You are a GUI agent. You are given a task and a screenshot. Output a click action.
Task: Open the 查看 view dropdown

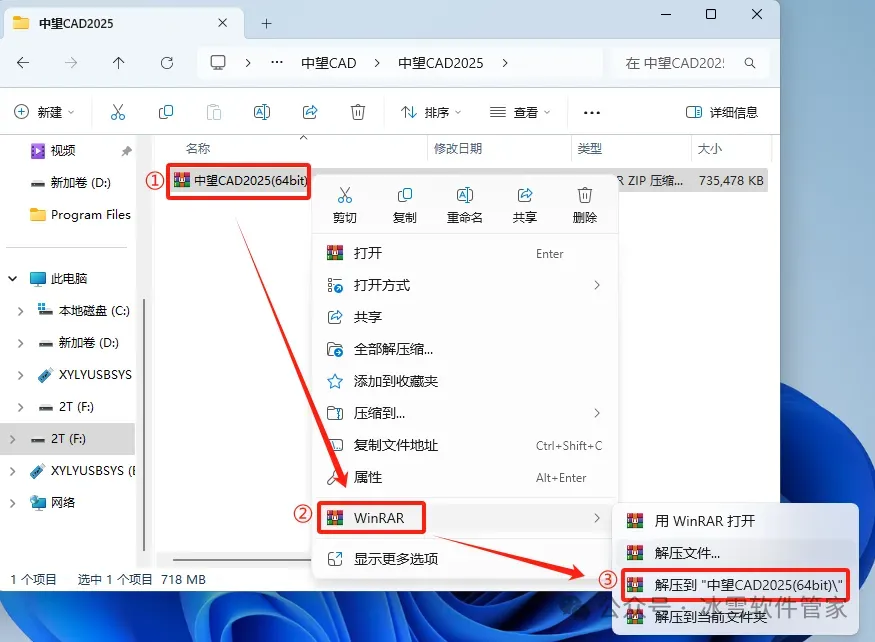[520, 112]
